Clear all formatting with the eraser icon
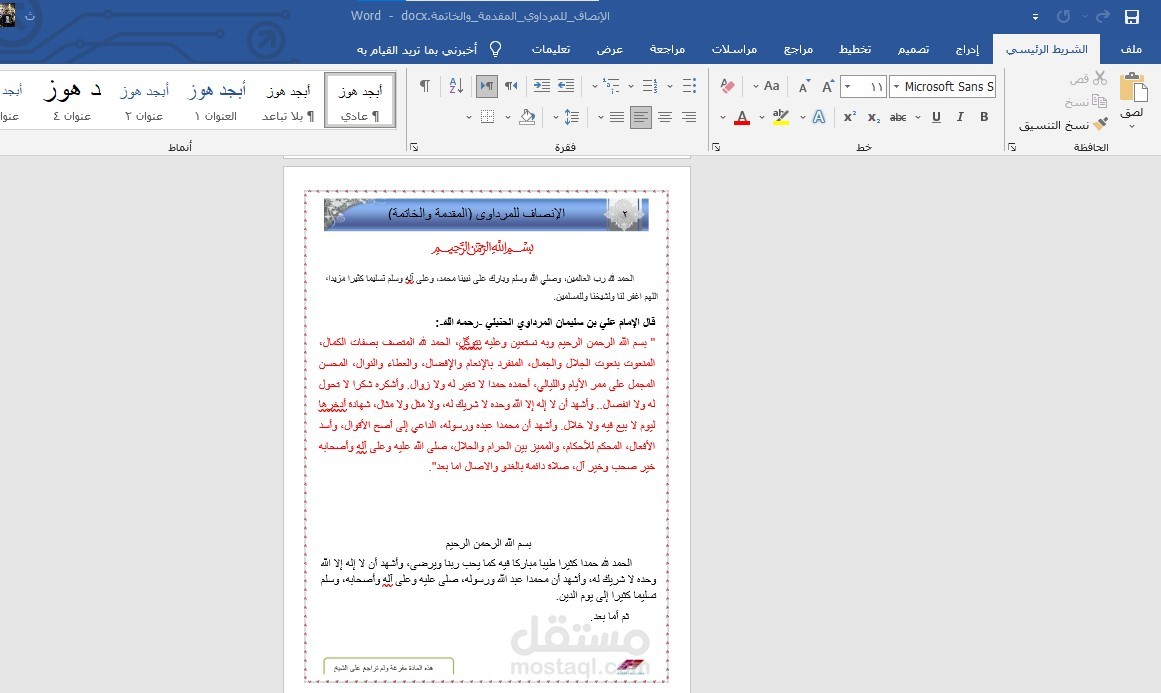Image resolution: width=1161 pixels, height=693 pixels. point(727,87)
